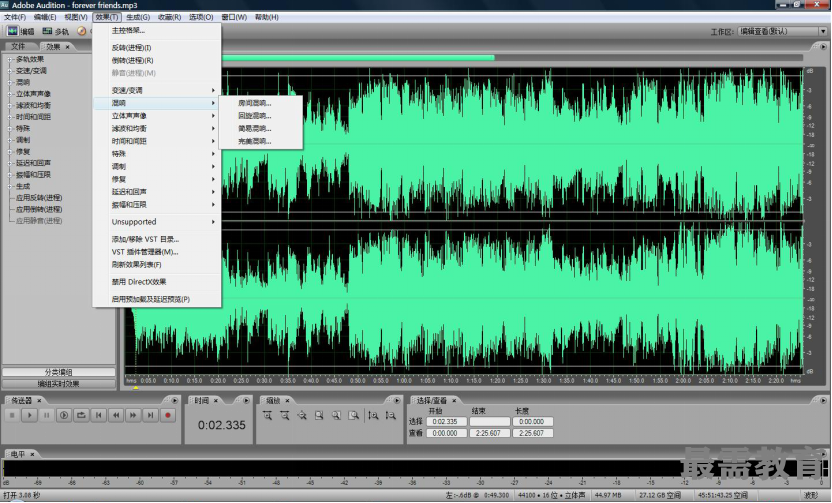Open the Unsupported submenu

tap(157, 222)
